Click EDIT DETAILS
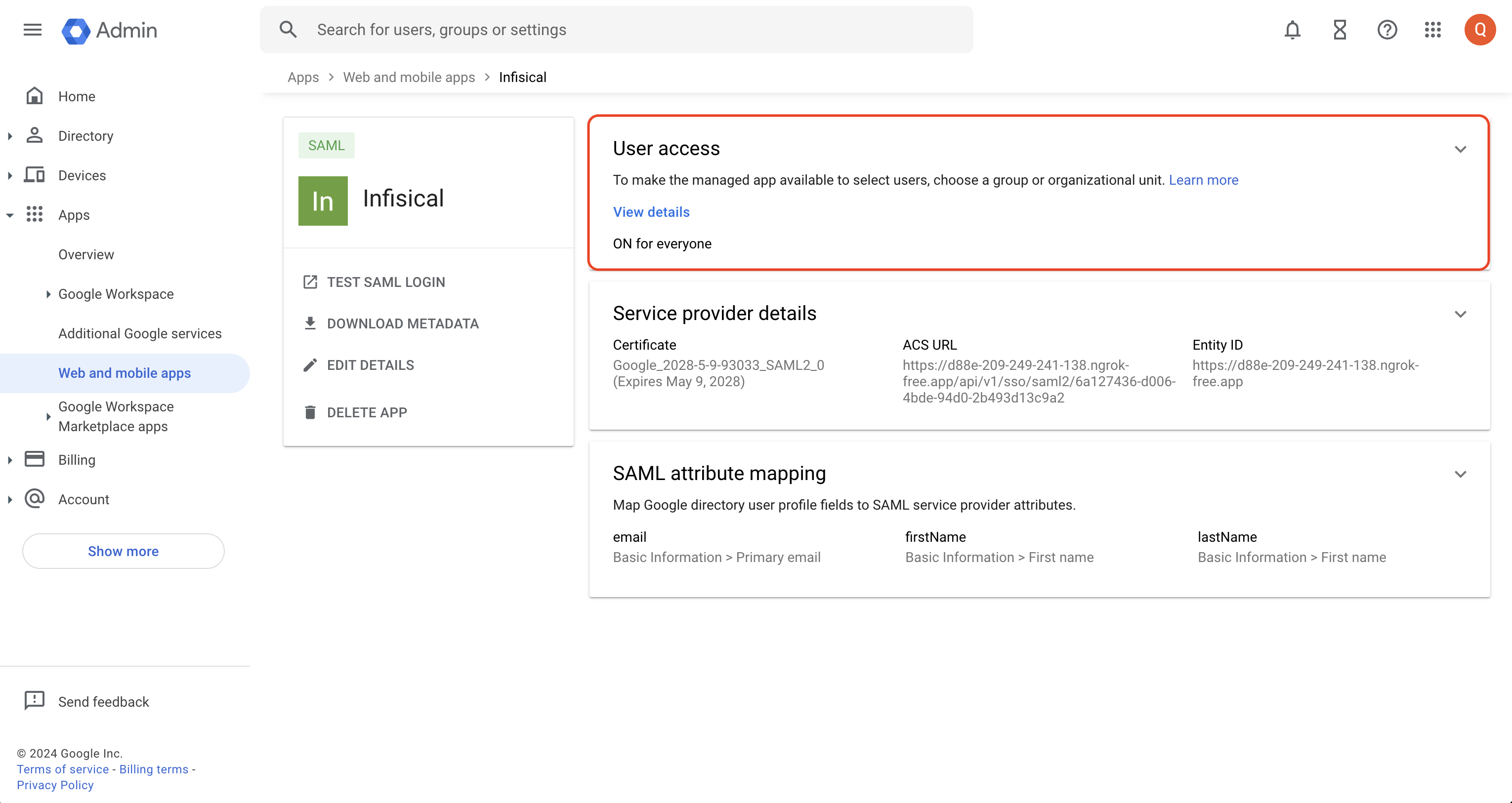The width and height of the screenshot is (1512, 803). tap(371, 365)
